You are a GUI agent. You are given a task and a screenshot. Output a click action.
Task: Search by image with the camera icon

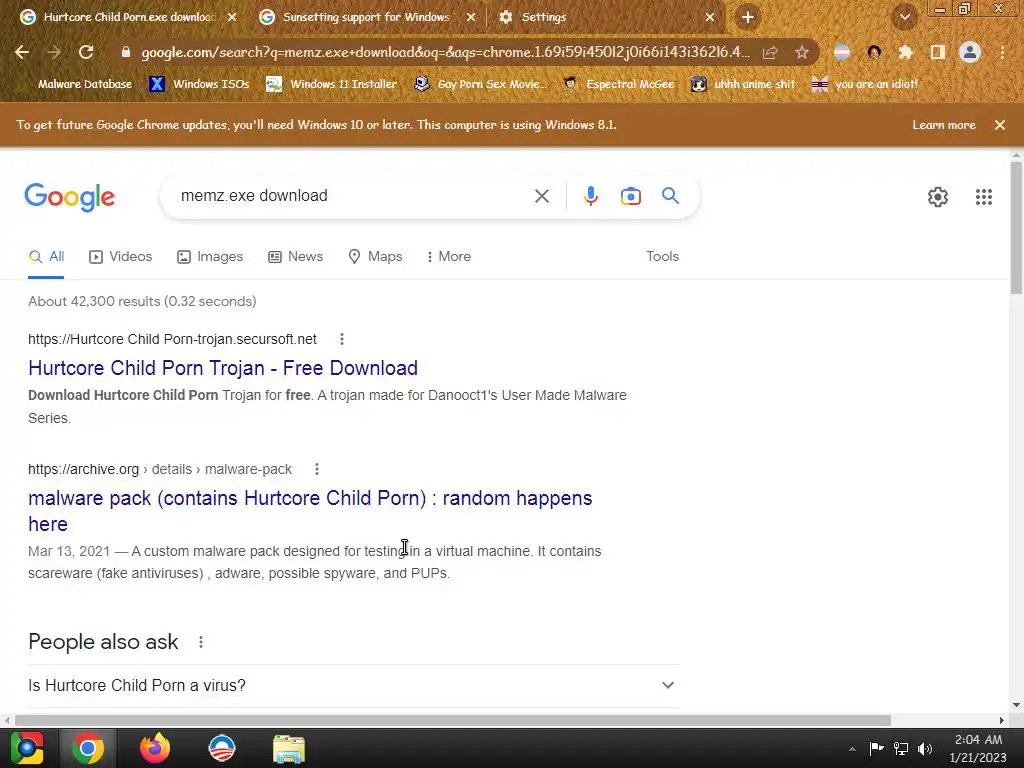coord(631,196)
